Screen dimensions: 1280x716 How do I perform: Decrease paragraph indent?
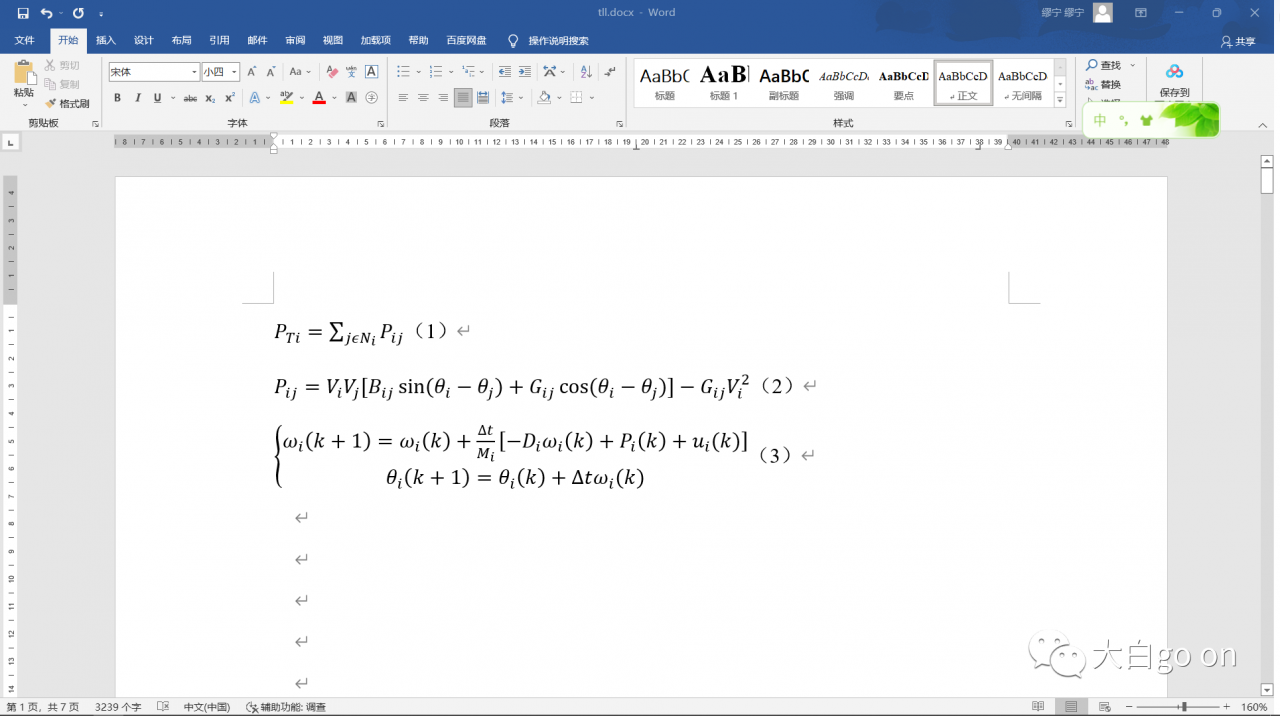[504, 72]
